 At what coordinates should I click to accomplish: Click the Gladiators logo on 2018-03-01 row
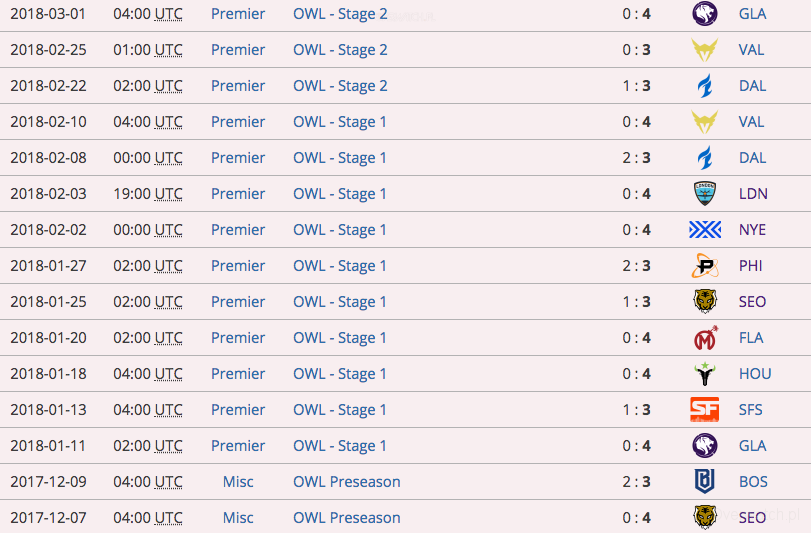coord(704,14)
